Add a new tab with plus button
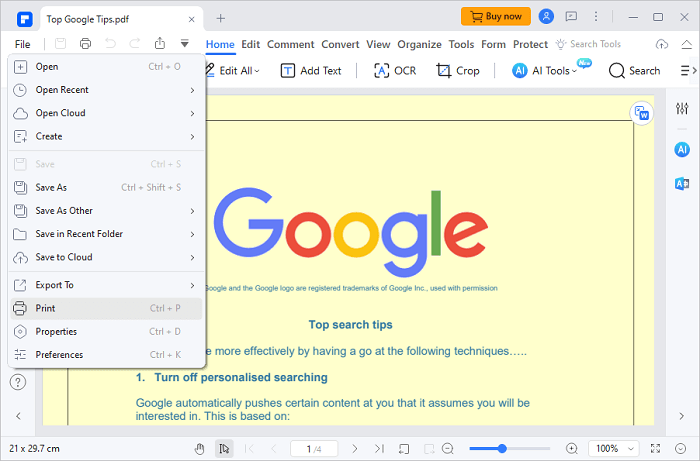Screen dimensions: 700x461 (221, 18)
